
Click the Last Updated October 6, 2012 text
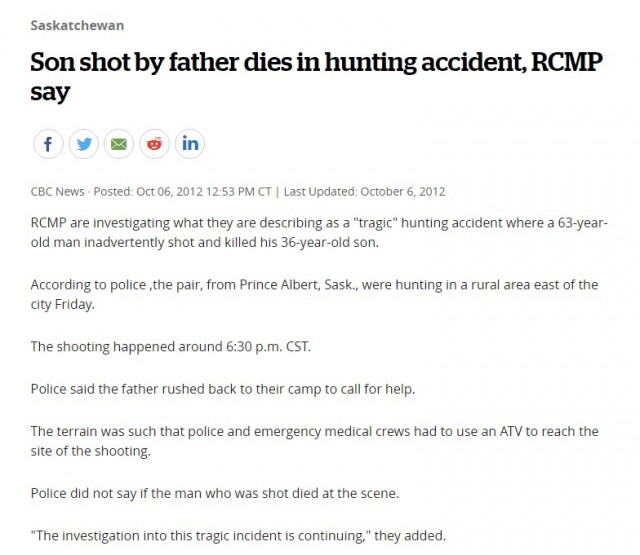(x=364, y=191)
